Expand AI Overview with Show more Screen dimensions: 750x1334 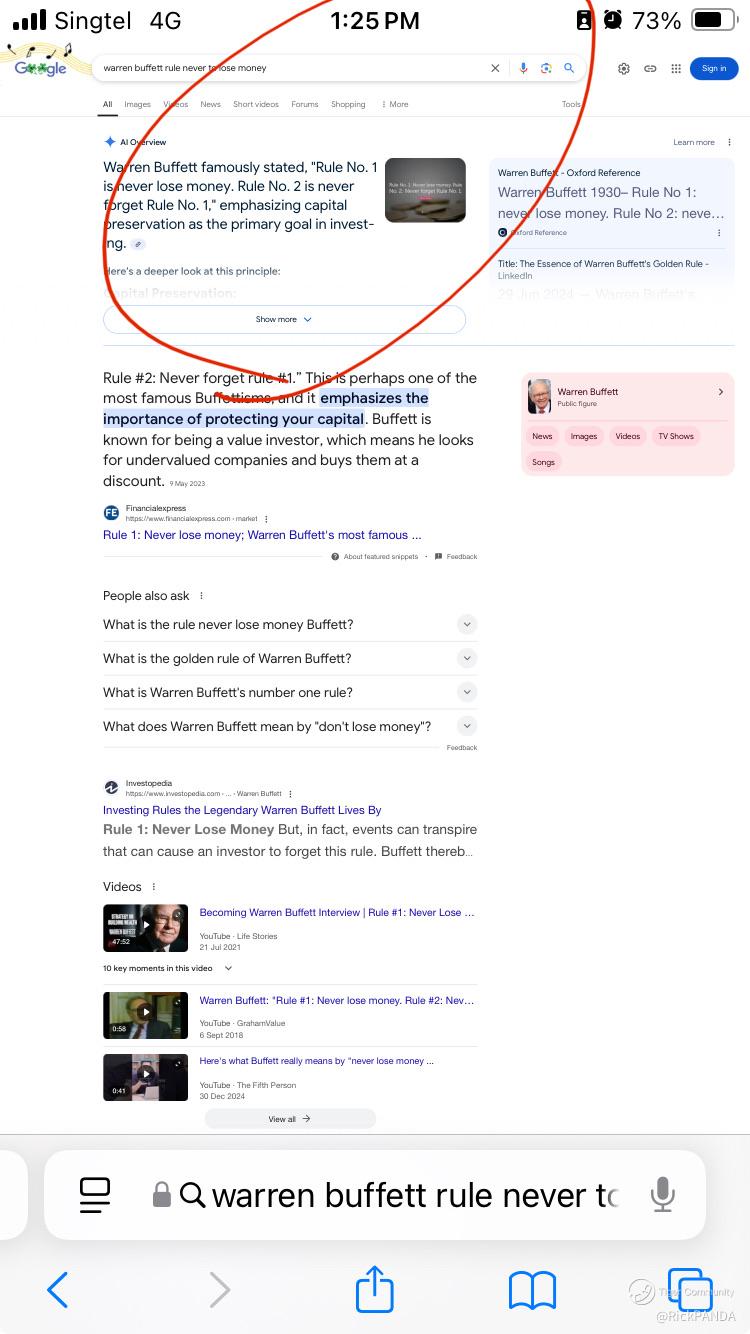click(x=284, y=319)
